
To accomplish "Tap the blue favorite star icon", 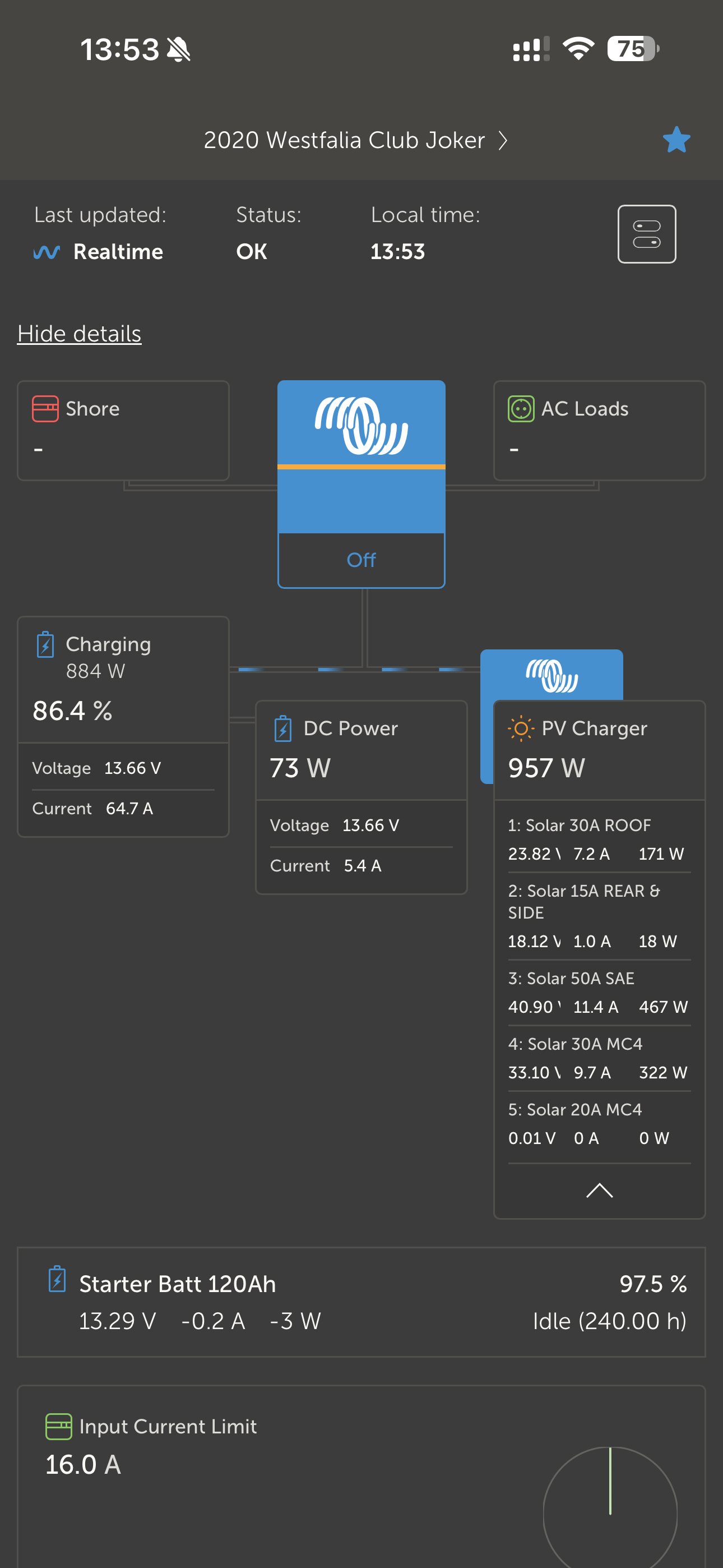I will tap(676, 140).
